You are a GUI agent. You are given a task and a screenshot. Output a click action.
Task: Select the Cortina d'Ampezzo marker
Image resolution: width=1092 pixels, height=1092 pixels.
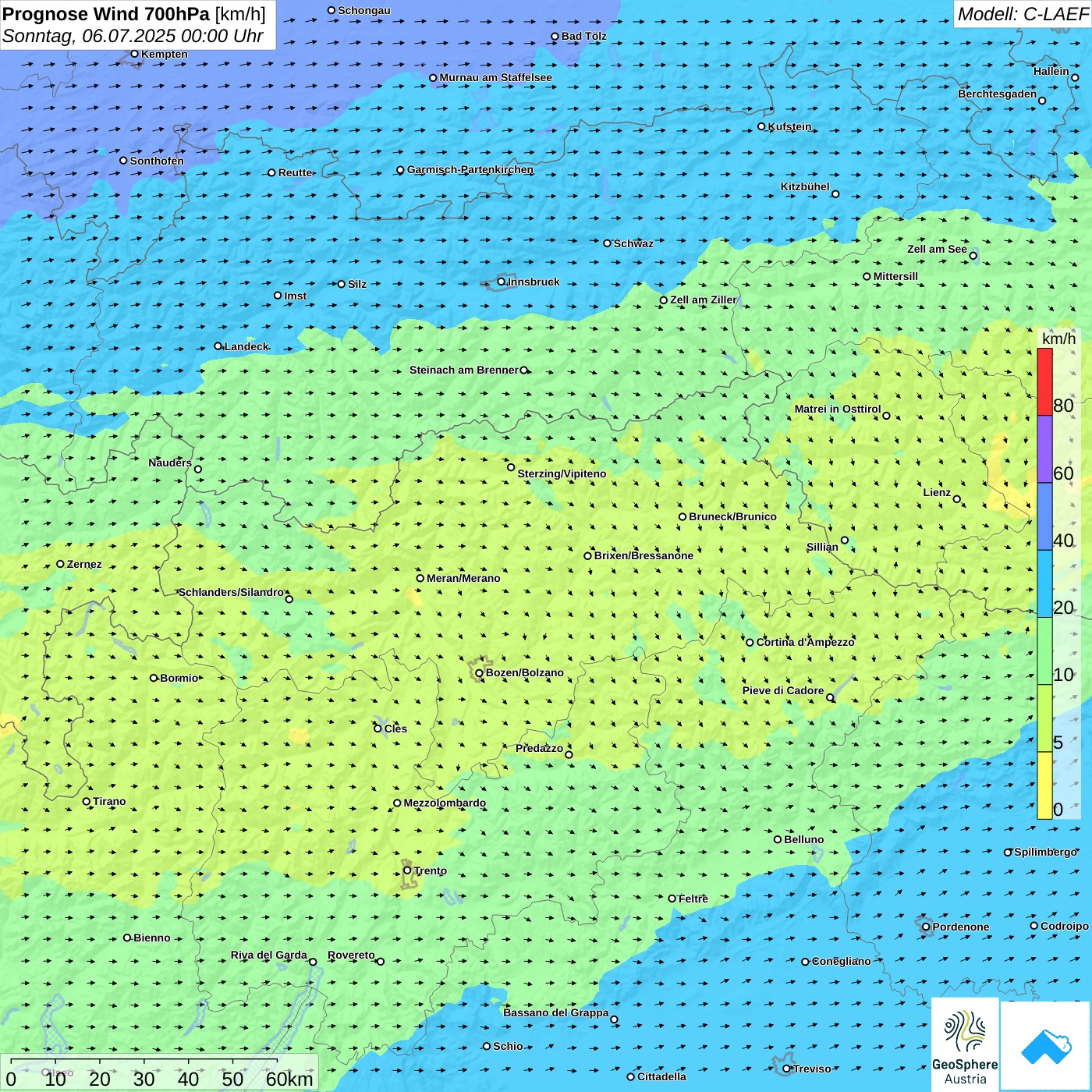(x=750, y=643)
